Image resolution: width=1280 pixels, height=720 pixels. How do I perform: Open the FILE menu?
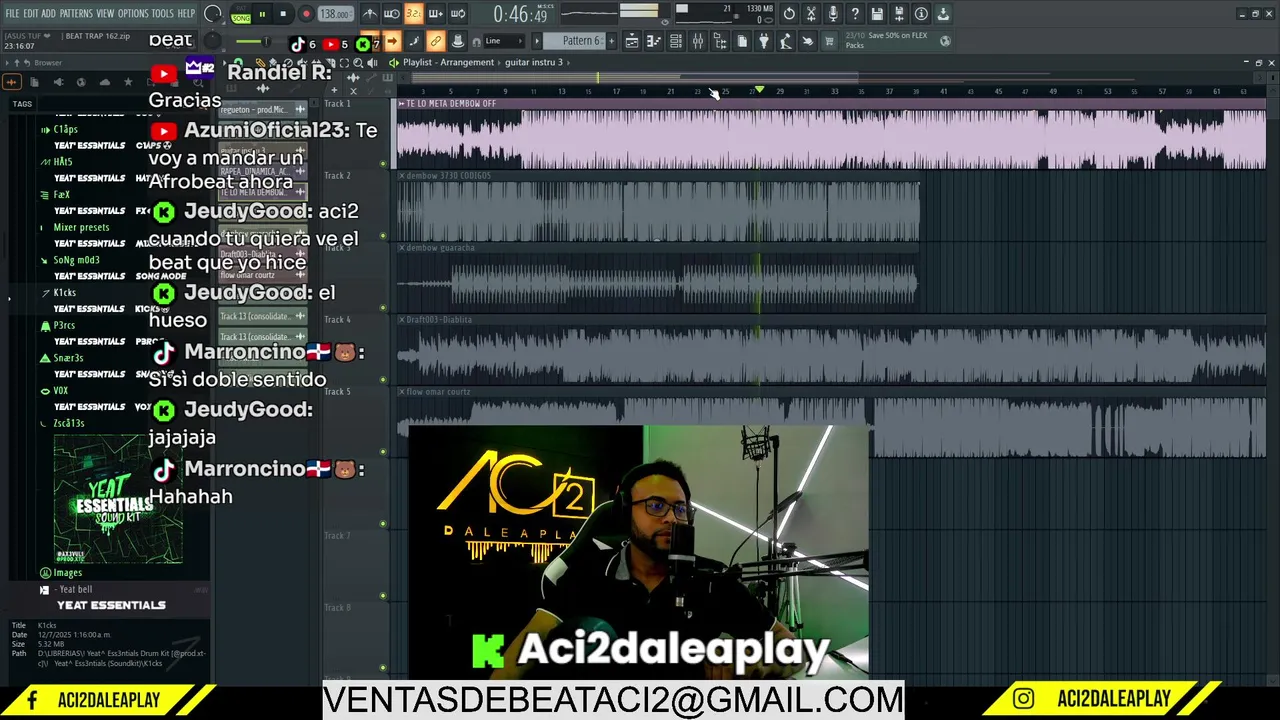(12, 13)
